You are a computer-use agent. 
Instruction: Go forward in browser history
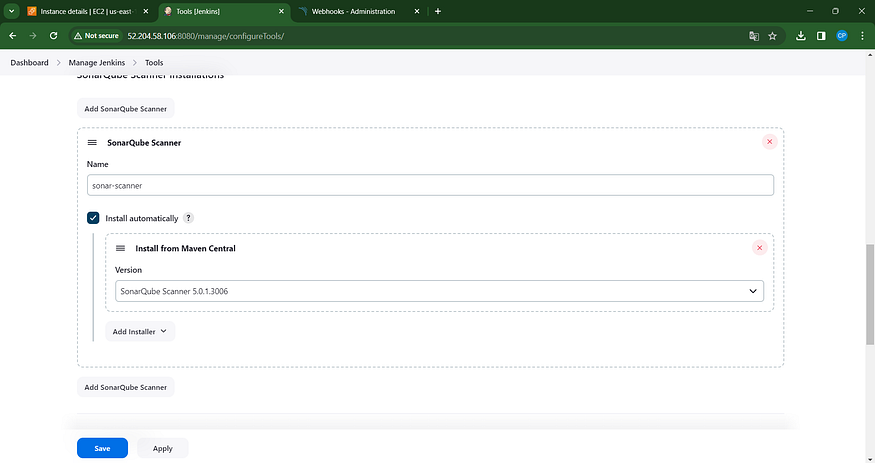33,36
